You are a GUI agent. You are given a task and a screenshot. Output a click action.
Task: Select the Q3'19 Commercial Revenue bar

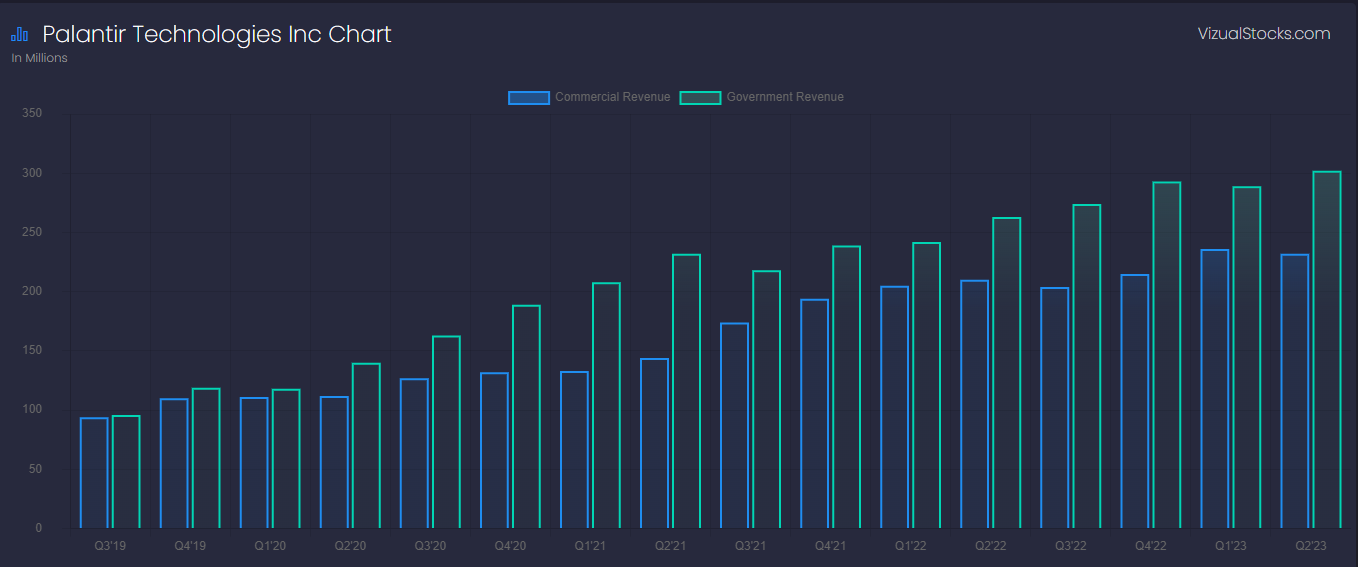tap(94, 473)
